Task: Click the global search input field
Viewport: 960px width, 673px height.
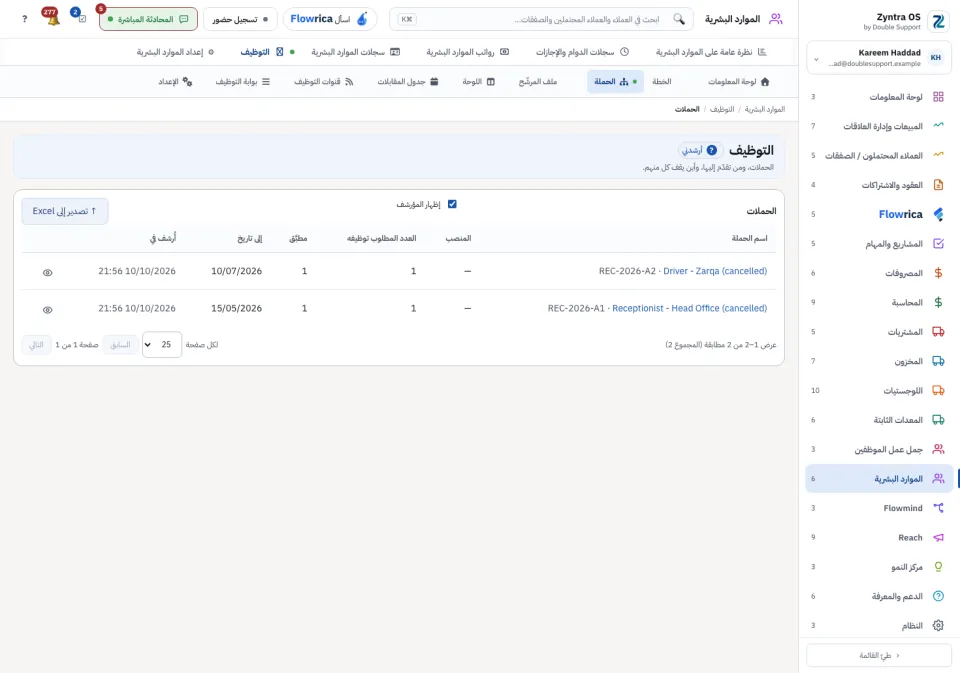Action: pos(541,19)
